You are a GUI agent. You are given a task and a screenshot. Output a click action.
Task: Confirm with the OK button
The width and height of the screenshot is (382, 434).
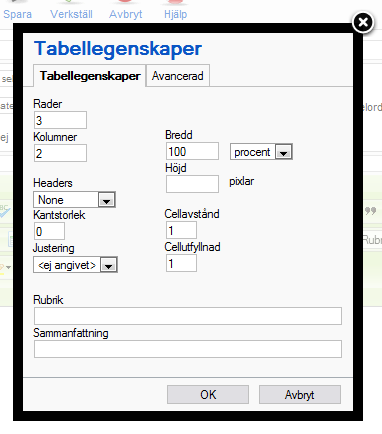(x=208, y=395)
